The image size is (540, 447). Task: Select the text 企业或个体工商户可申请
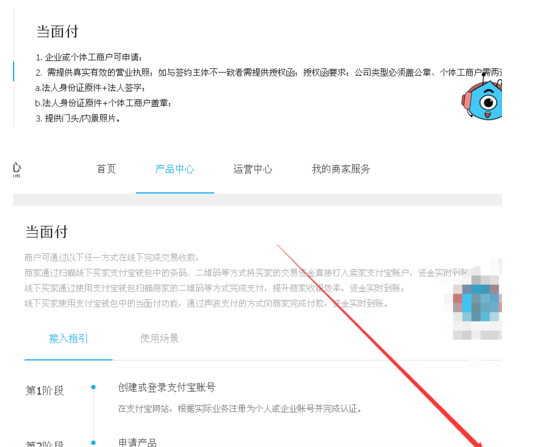coord(92,57)
